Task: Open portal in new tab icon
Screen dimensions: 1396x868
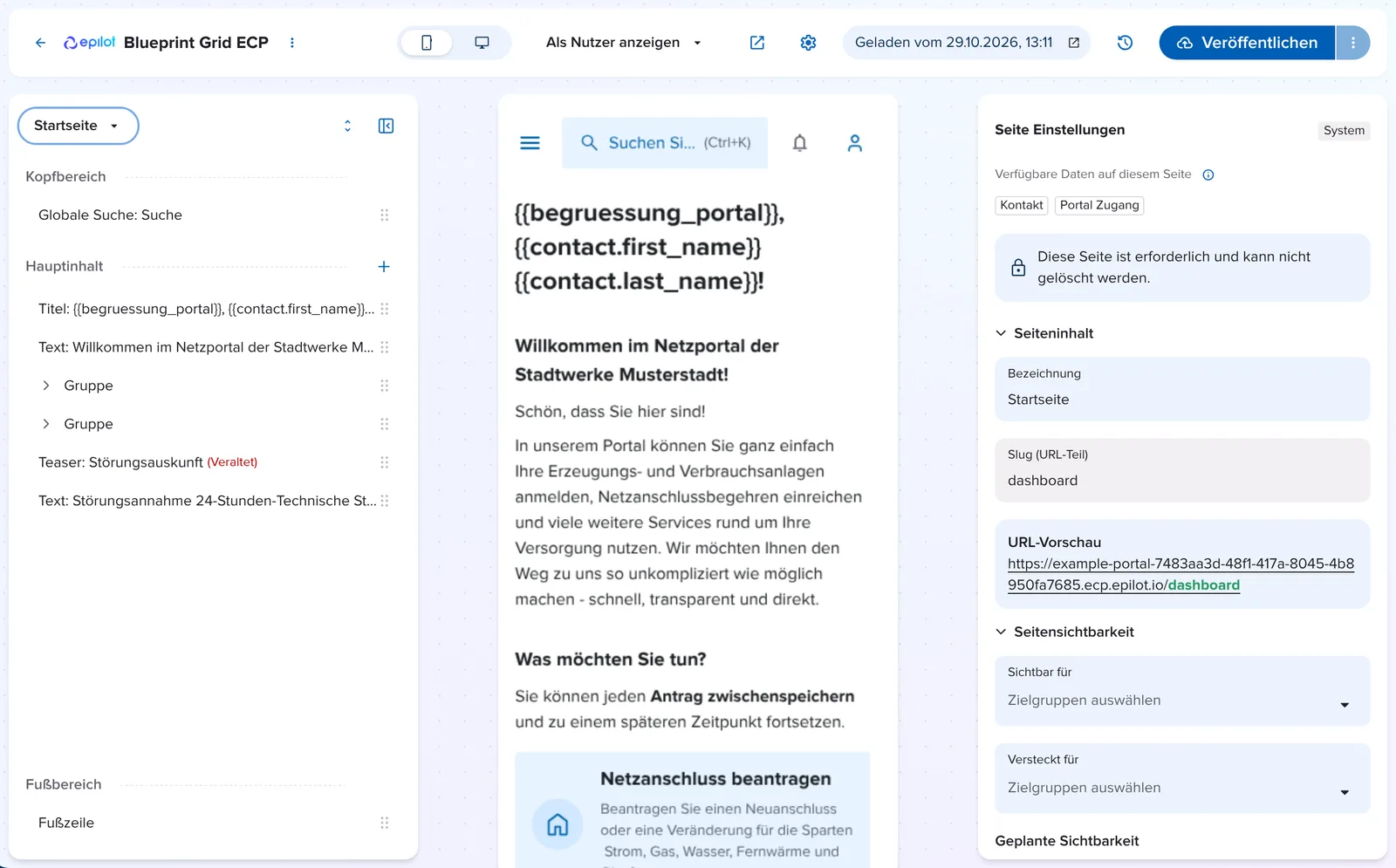Action: pos(757,43)
